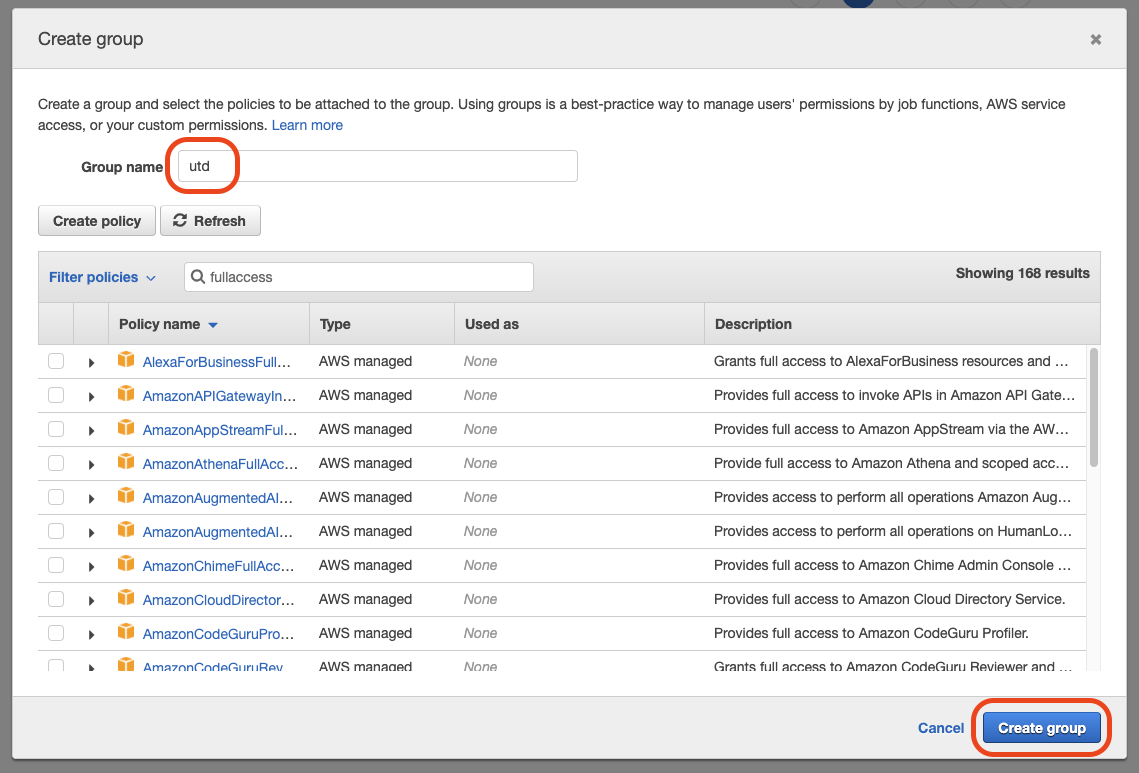The width and height of the screenshot is (1139, 773).
Task: Click description 'Provides full access to Amazon Cloud Directory Service.'
Action: click(x=889, y=599)
